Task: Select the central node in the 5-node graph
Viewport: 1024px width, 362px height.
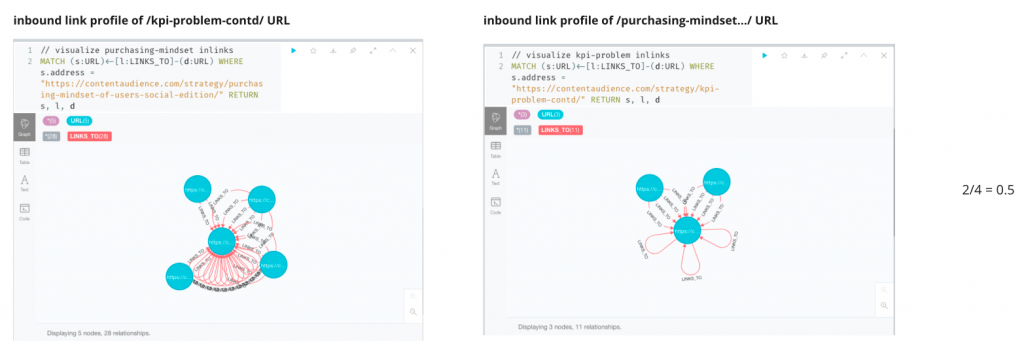Action: [x=222, y=242]
